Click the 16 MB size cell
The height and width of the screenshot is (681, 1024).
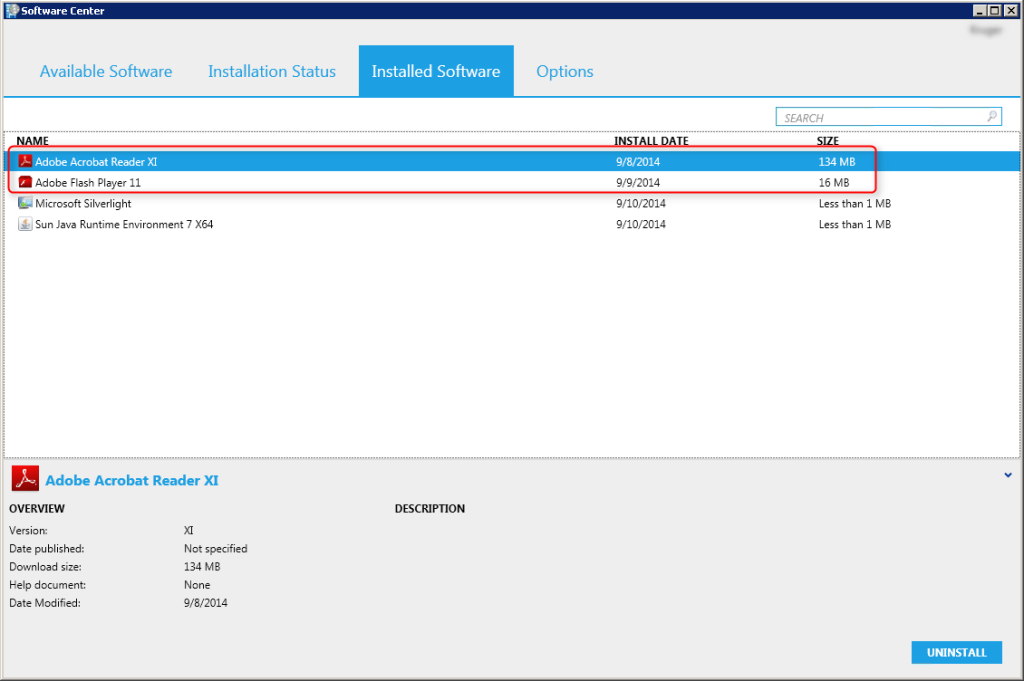[x=834, y=183]
